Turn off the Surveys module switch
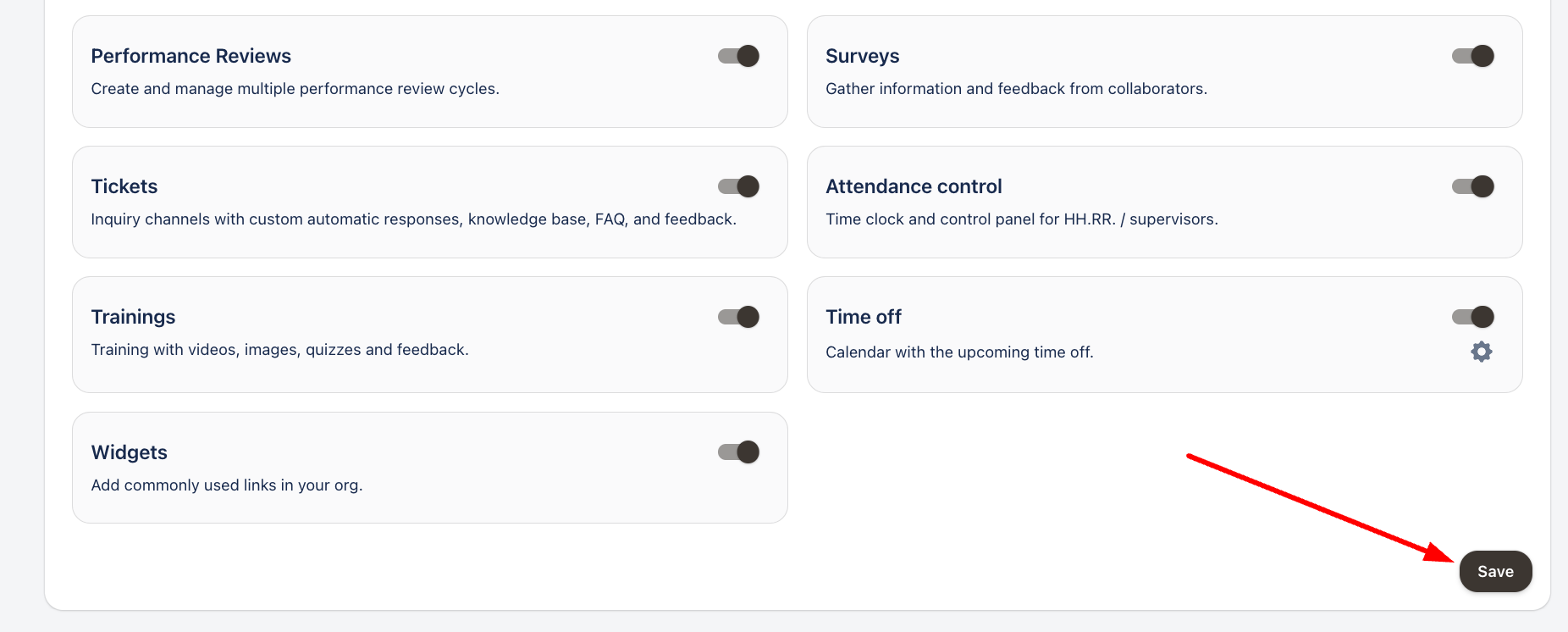The width and height of the screenshot is (1568, 632). 1473,56
